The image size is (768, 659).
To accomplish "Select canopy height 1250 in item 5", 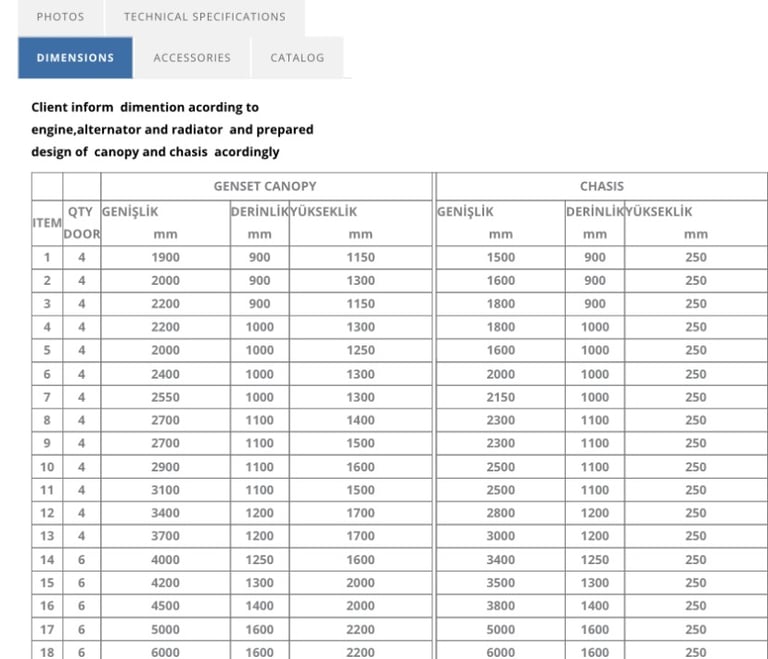I will click(361, 350).
